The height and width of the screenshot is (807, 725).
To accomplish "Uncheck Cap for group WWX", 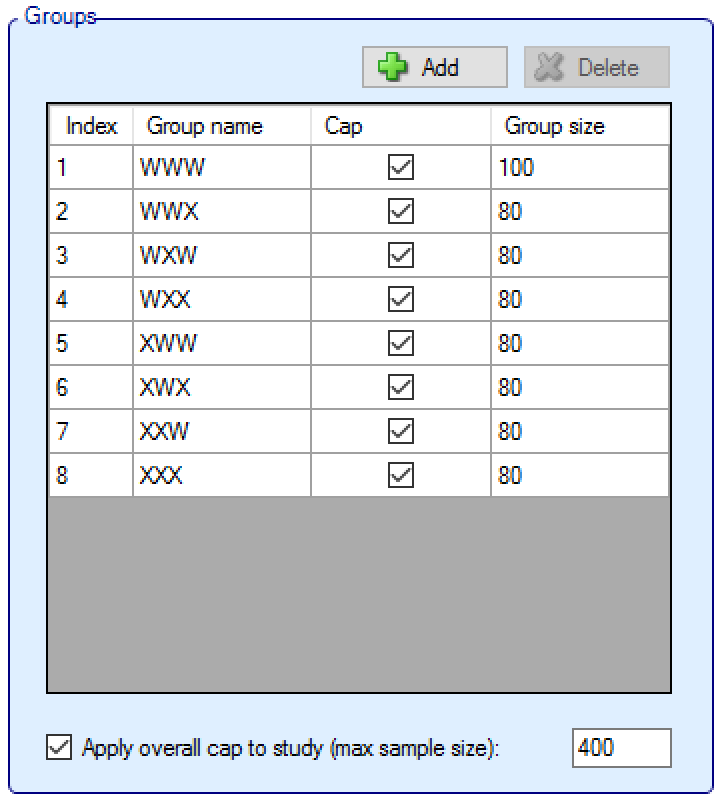I will tap(400, 212).
